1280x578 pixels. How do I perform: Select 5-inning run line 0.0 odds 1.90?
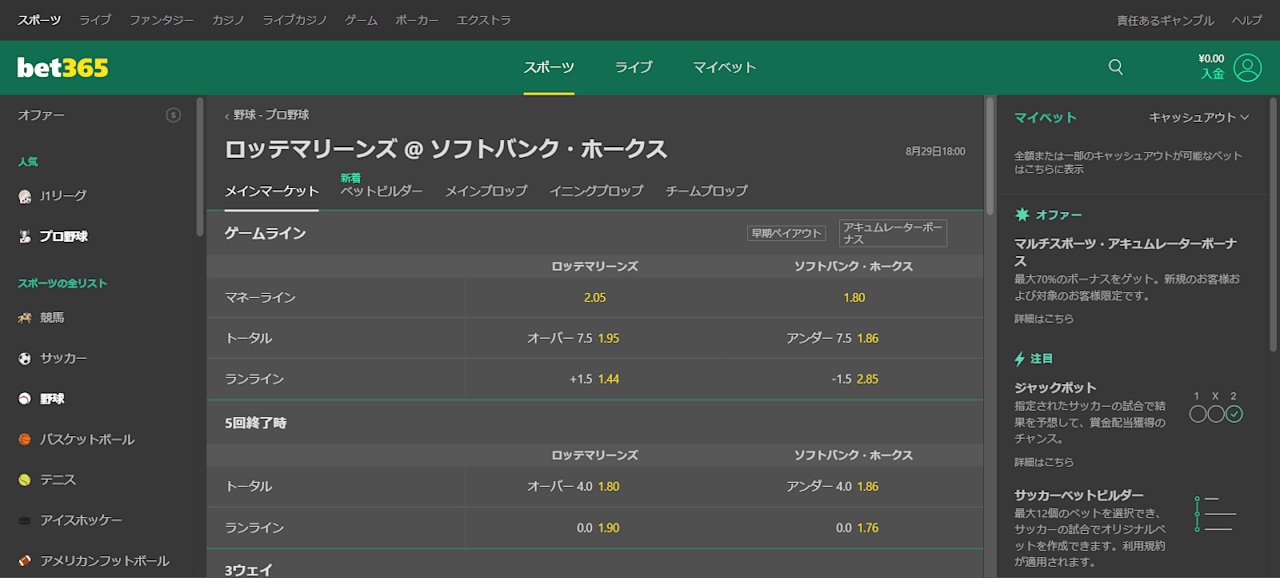595,527
